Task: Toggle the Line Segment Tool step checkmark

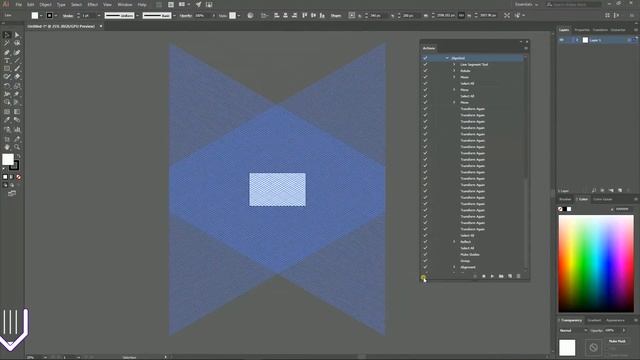Action: pos(425,64)
